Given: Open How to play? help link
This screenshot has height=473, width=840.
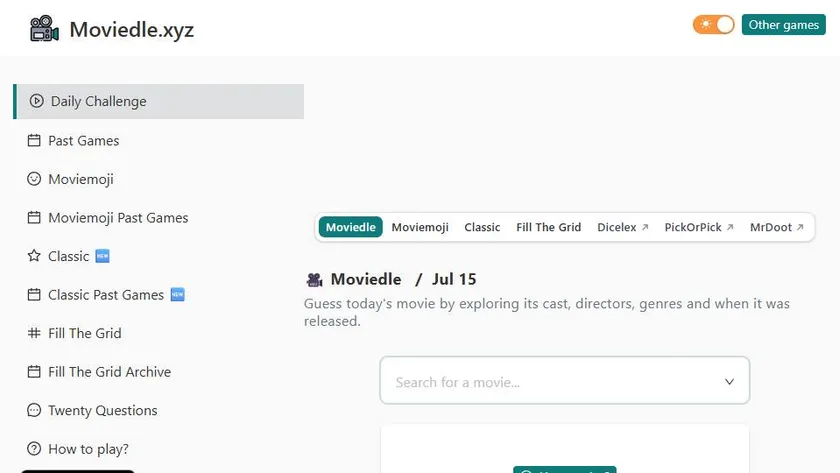Looking at the screenshot, I should (x=88, y=449).
